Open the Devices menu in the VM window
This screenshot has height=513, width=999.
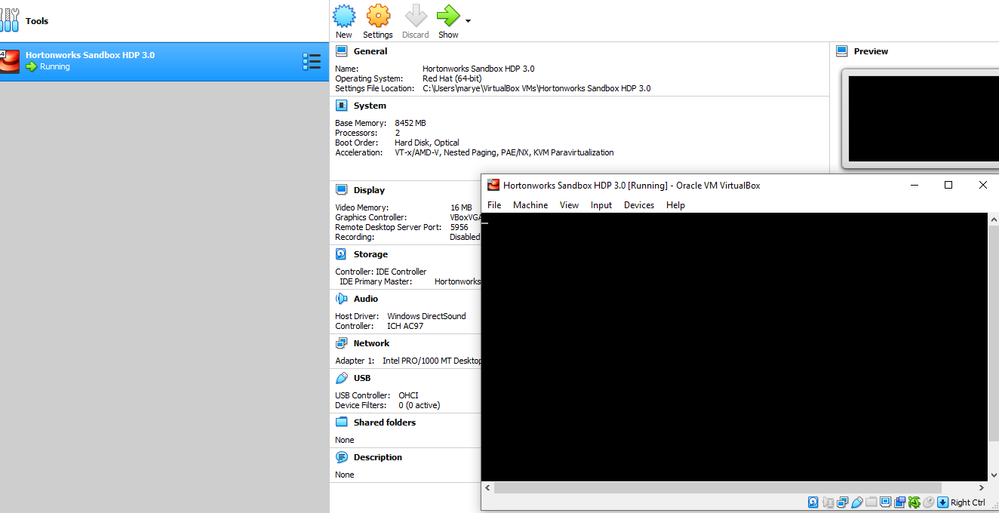[638, 205]
